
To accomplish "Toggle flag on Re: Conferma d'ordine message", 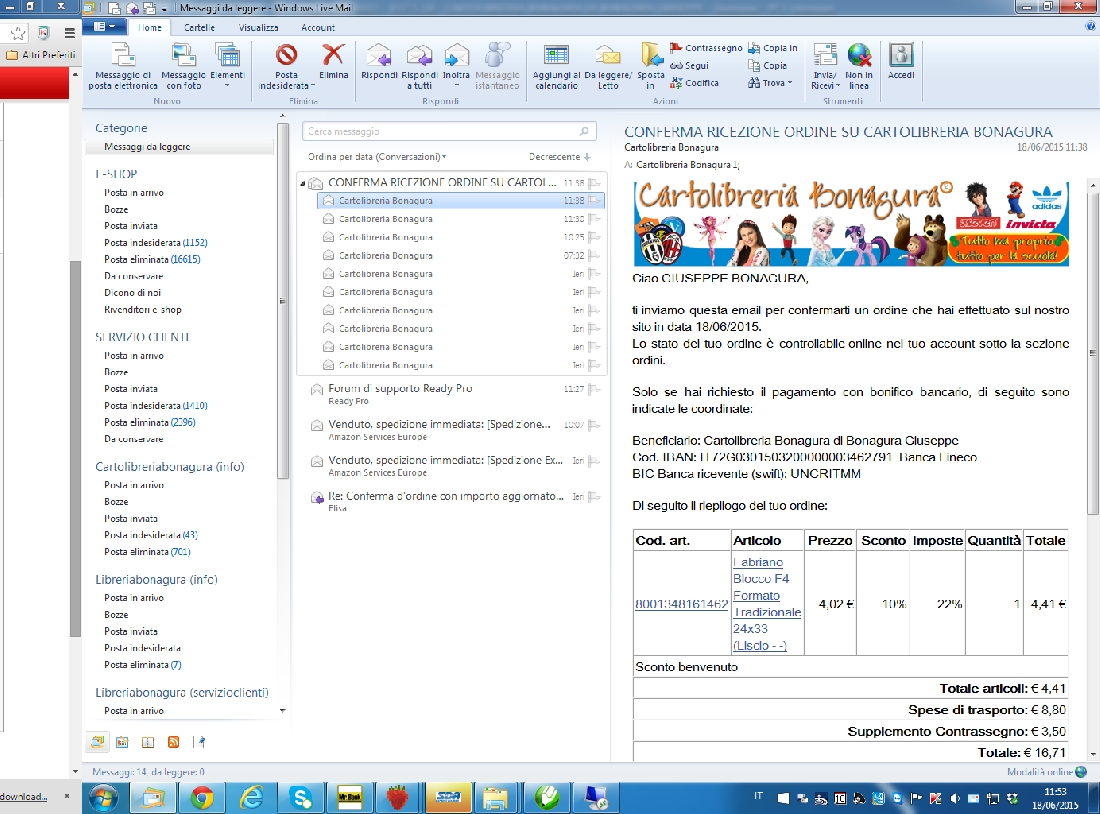I will tap(595, 497).
